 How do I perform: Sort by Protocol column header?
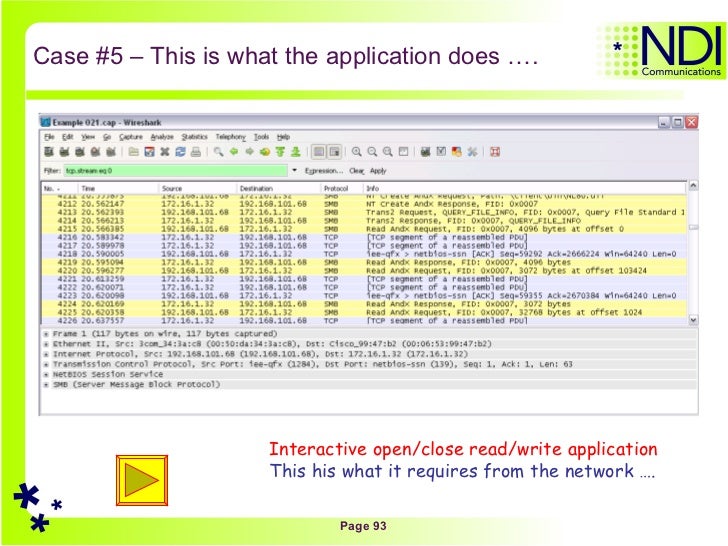341,188
